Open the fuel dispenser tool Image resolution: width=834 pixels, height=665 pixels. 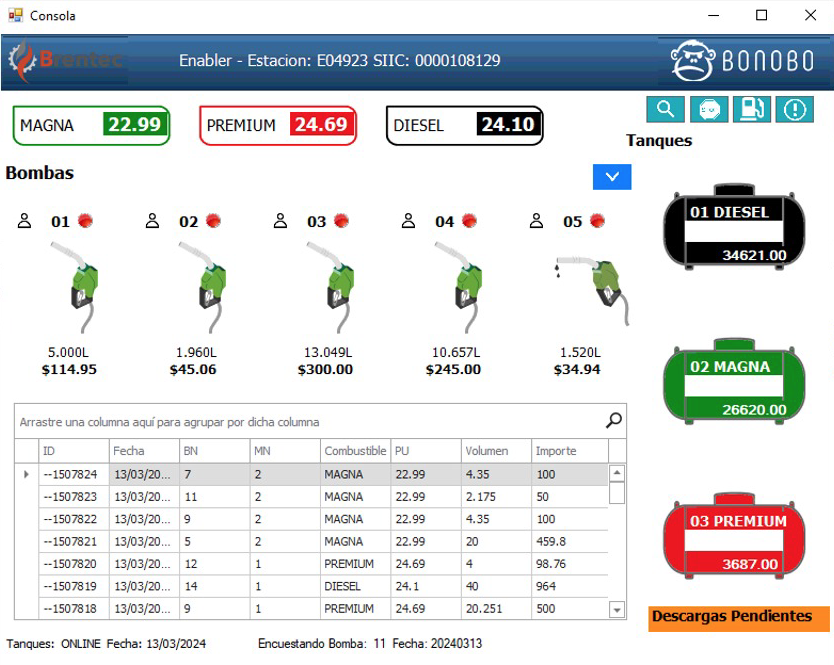coord(751,110)
